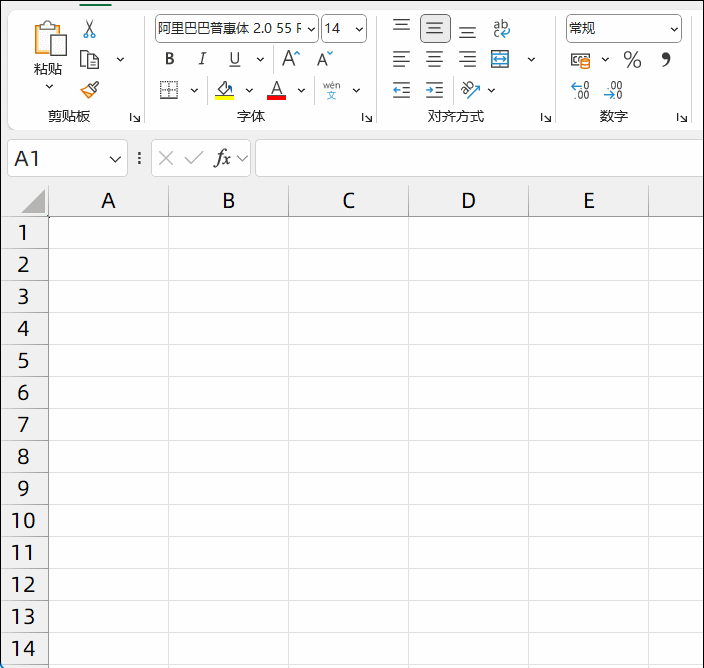Viewport: 704px width, 668px height.
Task: Click the Increase Indent icon
Action: point(434,90)
